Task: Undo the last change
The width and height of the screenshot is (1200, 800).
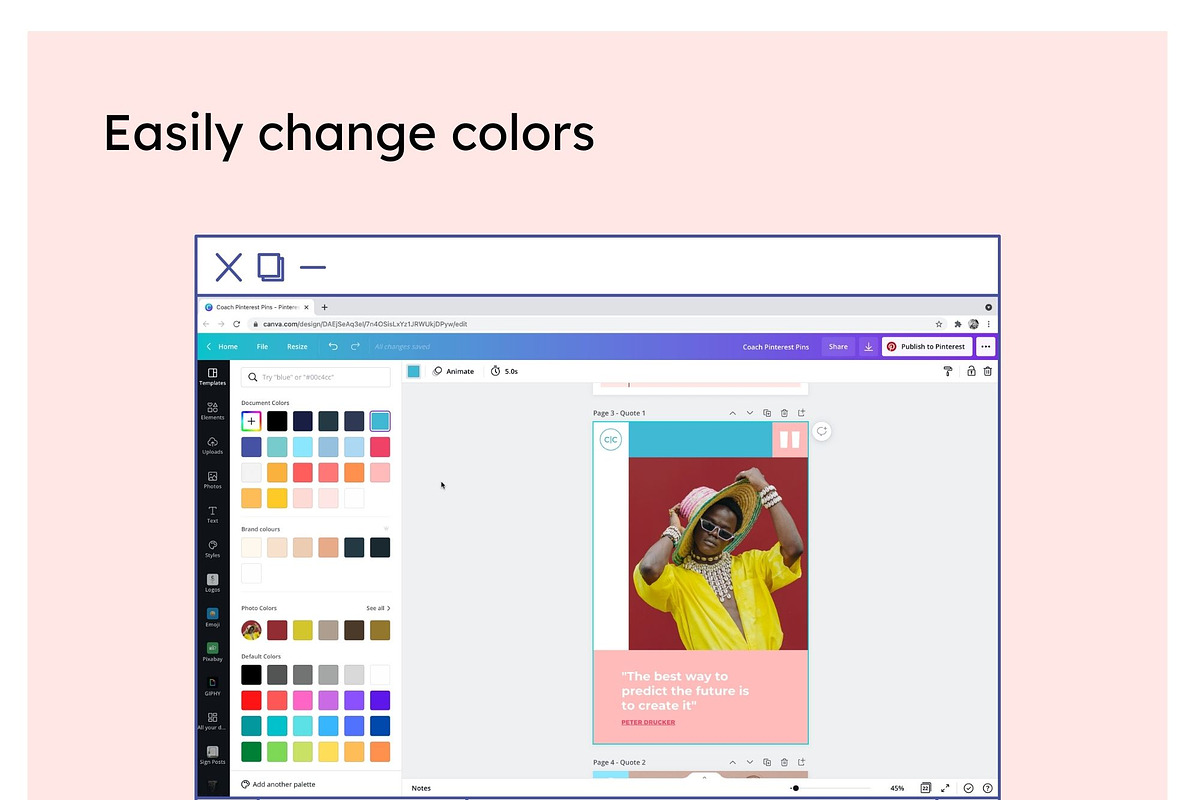Action: (x=333, y=346)
